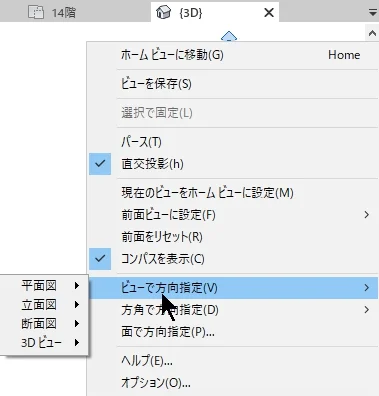Click 選択で固定(L) menu entry
The height and width of the screenshot is (396, 379).
click(x=233, y=113)
